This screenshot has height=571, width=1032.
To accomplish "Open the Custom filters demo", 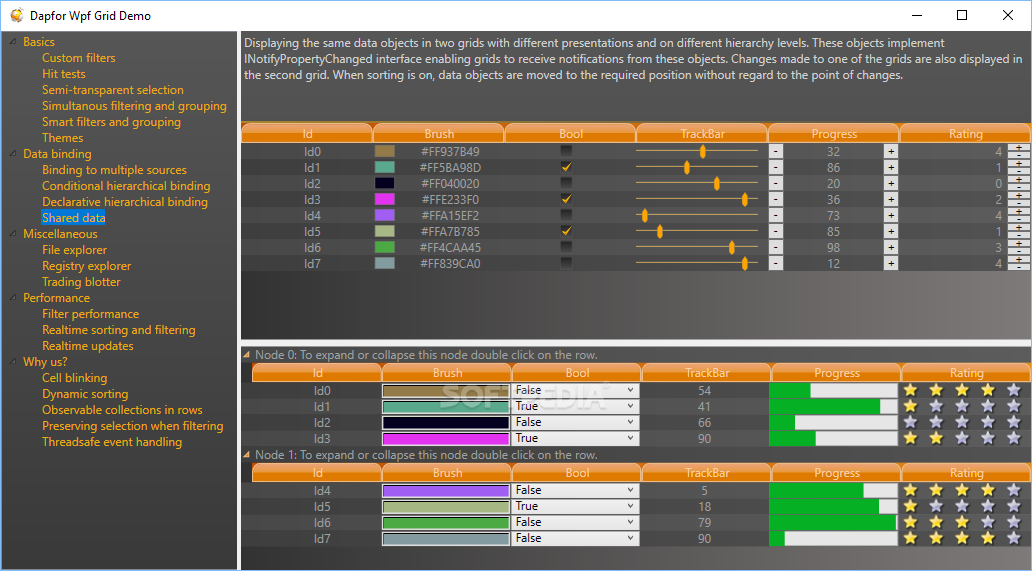I will tap(78, 58).
